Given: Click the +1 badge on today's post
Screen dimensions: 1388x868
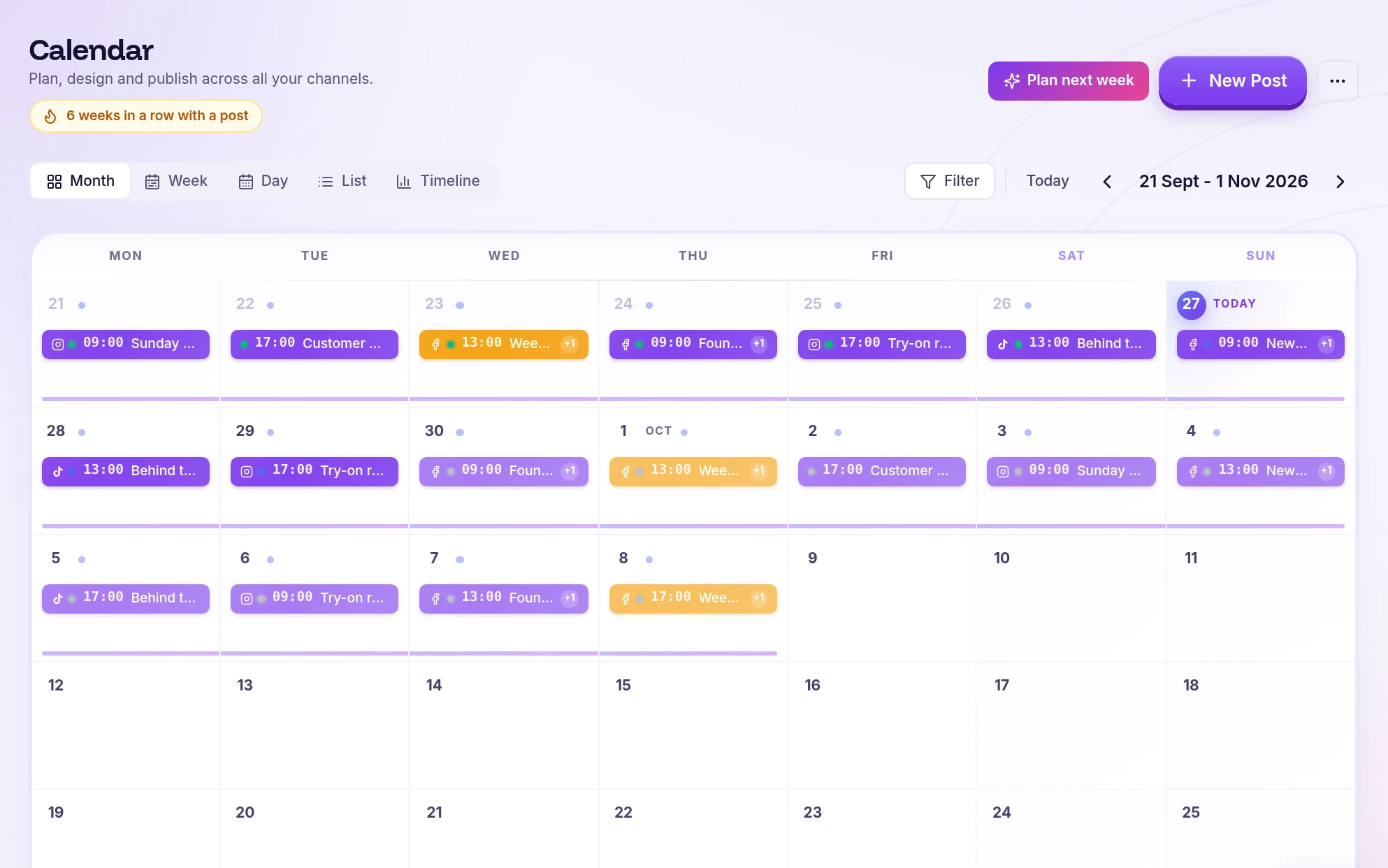Looking at the screenshot, I should click(1326, 344).
